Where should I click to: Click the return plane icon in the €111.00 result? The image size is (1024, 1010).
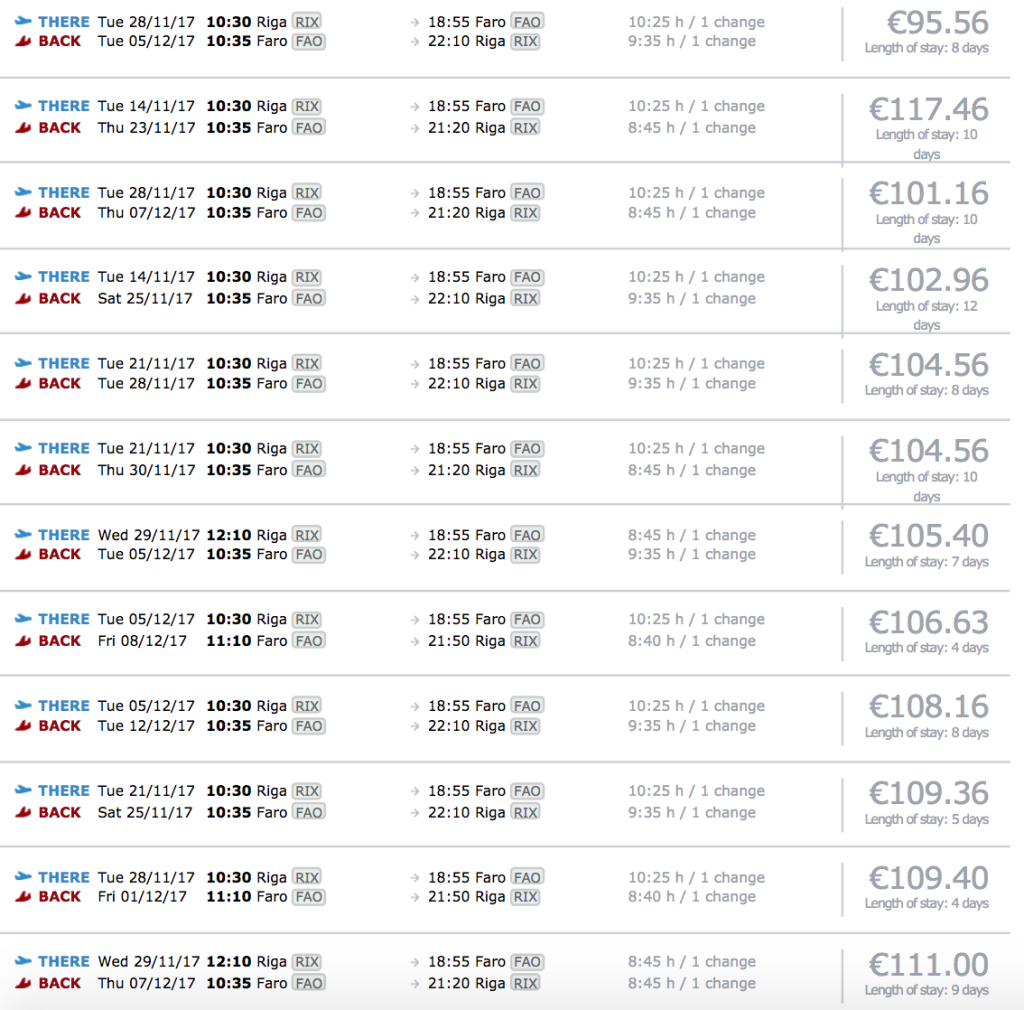(23, 983)
